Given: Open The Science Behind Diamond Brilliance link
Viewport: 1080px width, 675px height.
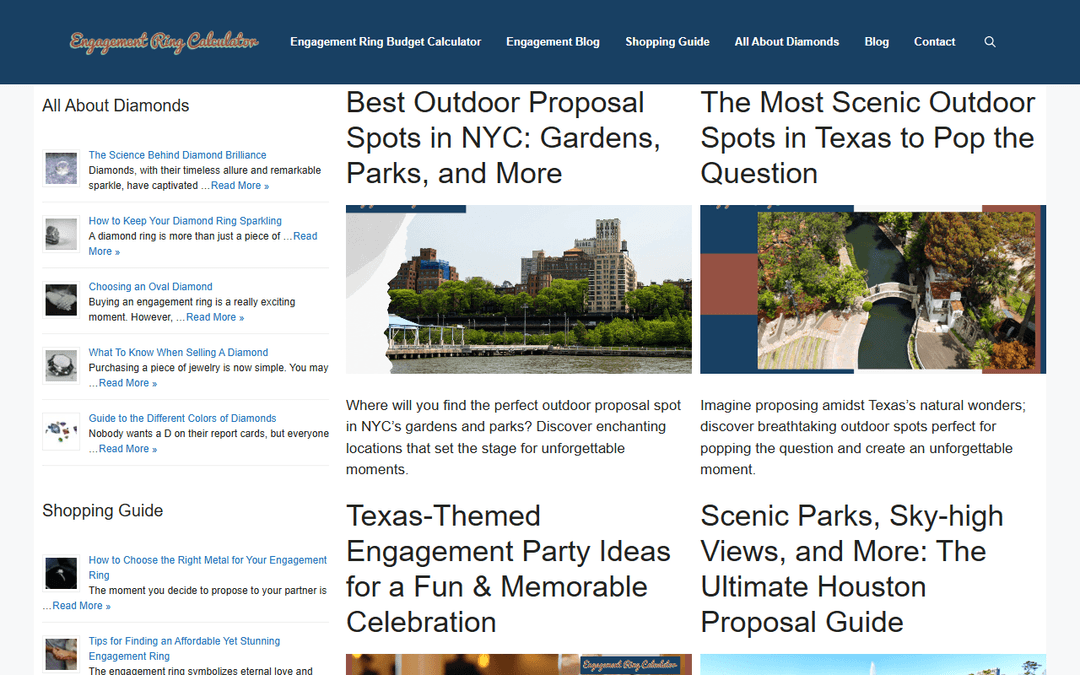Looking at the screenshot, I should click(177, 155).
